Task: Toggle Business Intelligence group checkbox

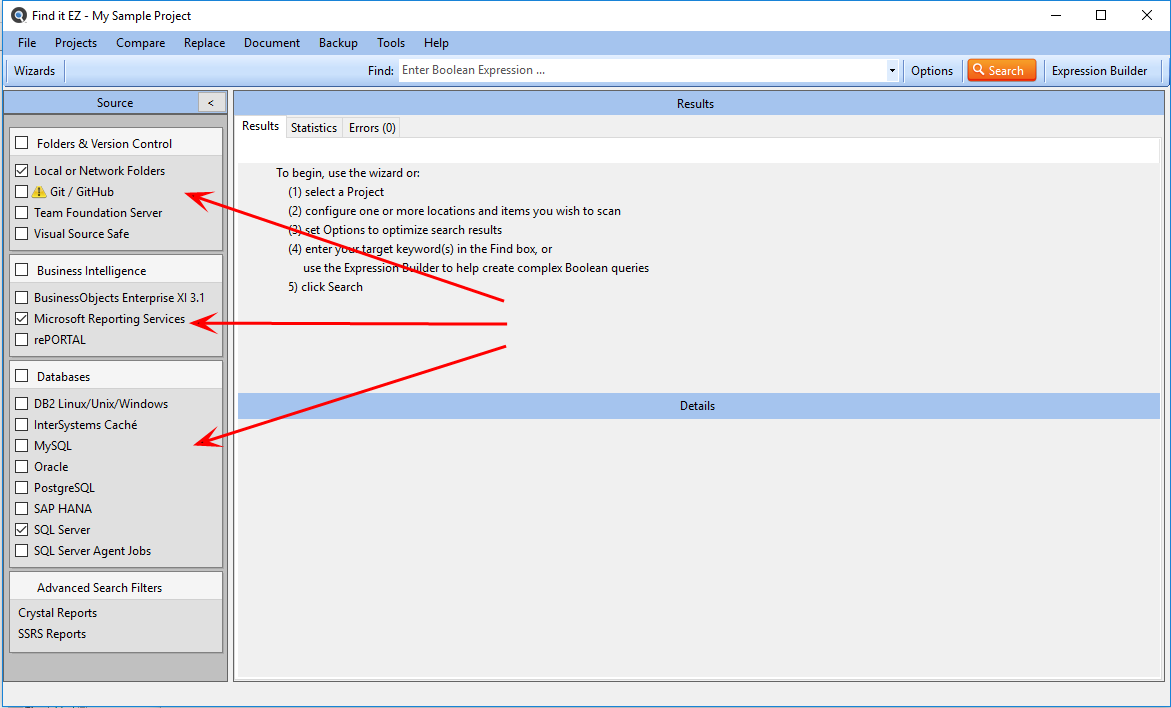Action: [22, 270]
